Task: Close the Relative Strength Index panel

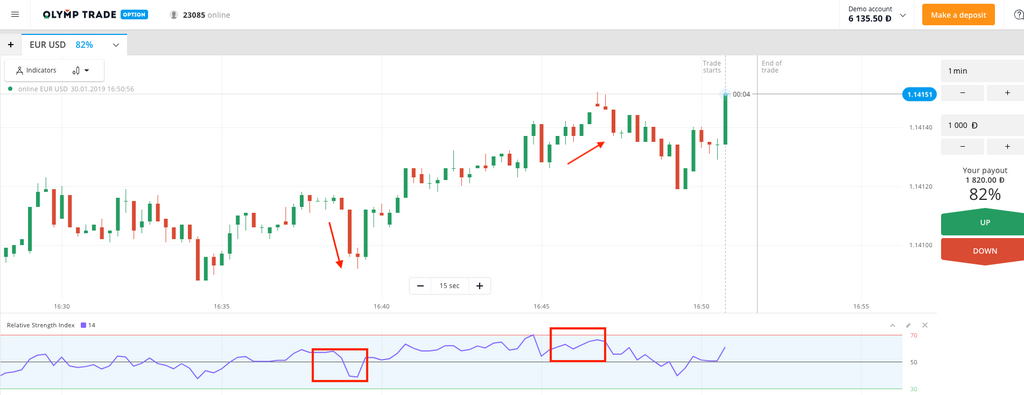Action: [x=924, y=324]
